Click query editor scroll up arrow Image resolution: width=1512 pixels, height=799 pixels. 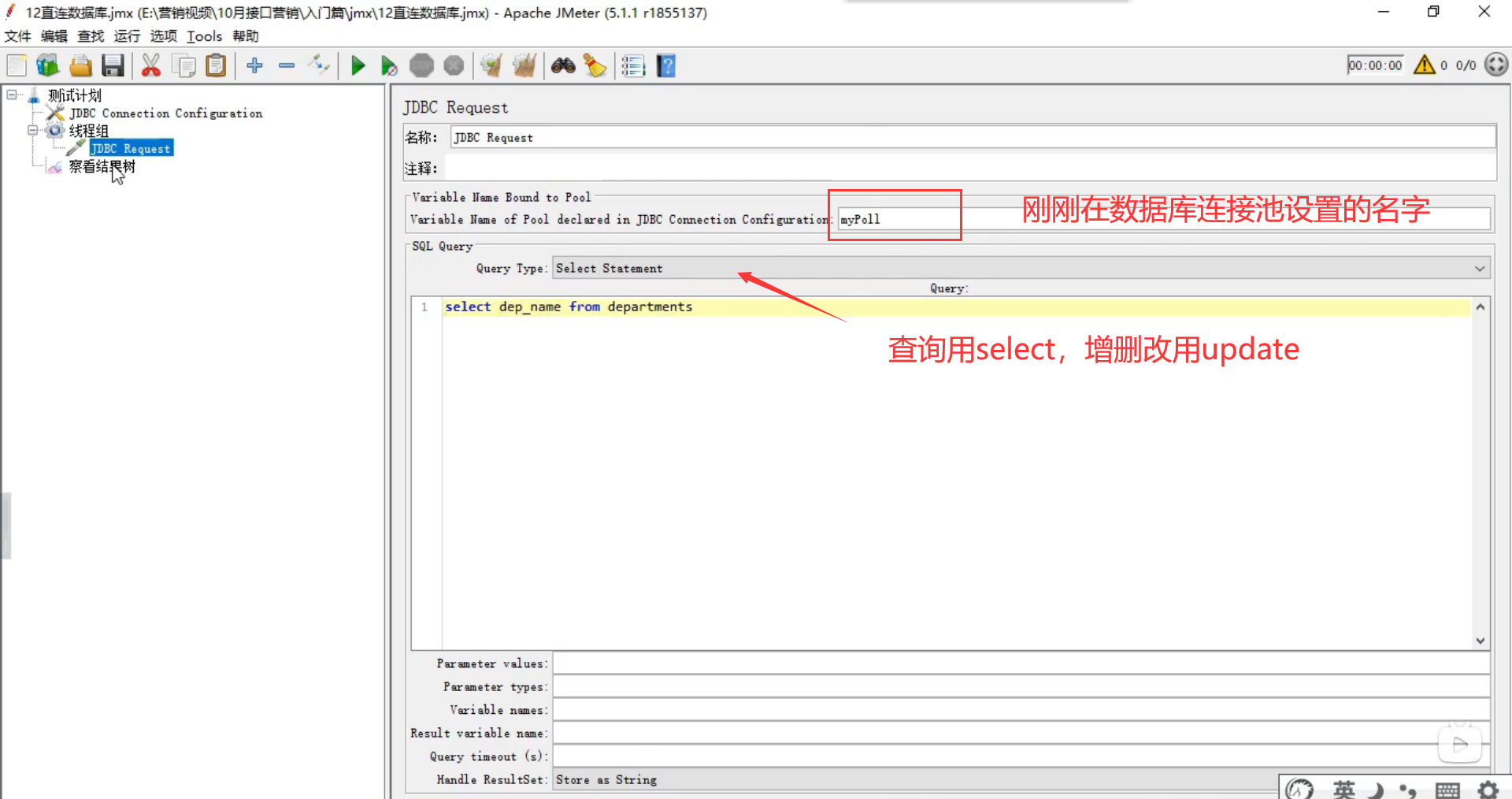point(1480,307)
